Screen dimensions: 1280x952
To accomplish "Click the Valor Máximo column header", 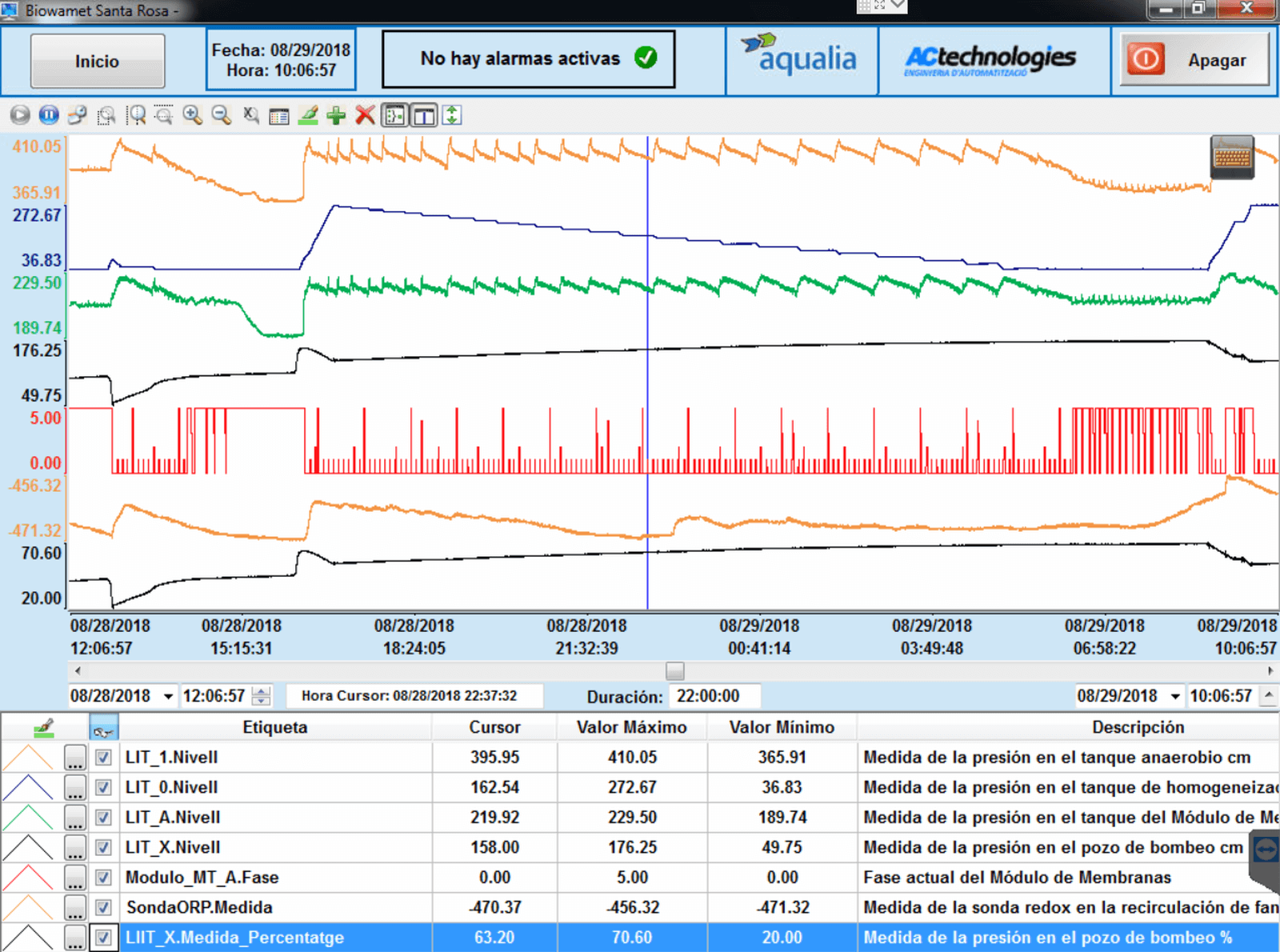I will pos(632,727).
